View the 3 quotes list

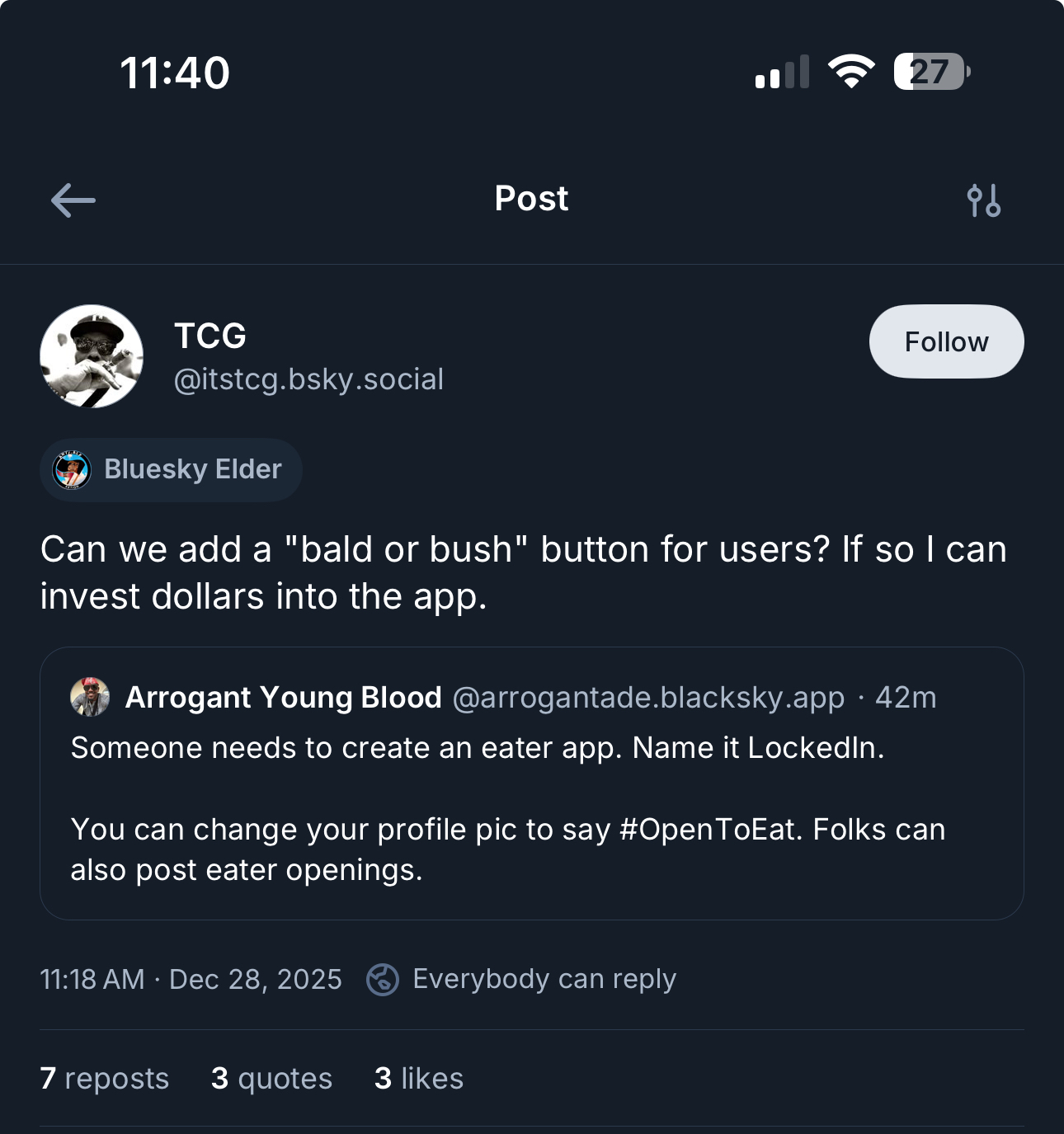[271, 1079]
